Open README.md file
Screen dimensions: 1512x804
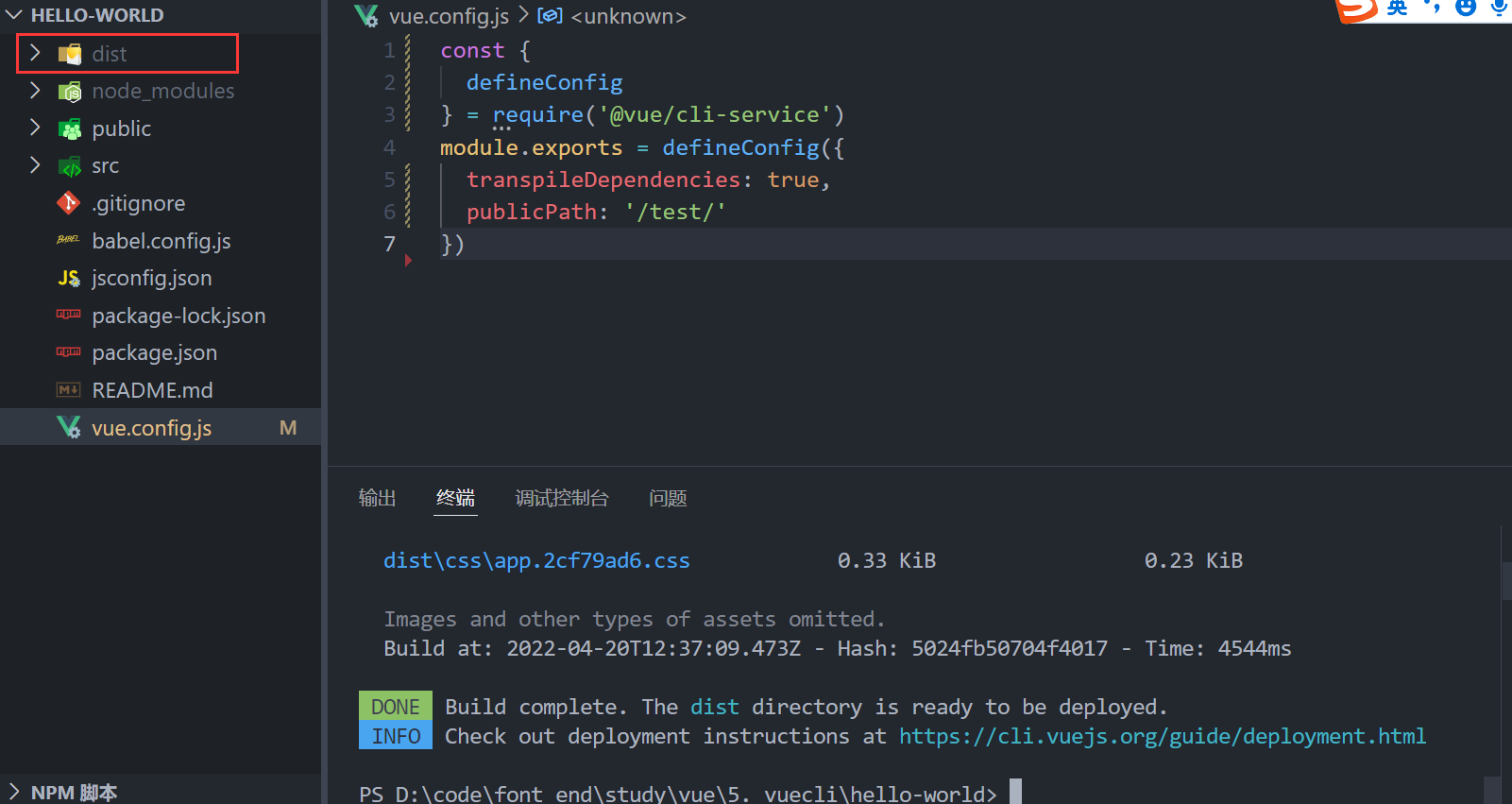pyautogui.click(x=153, y=390)
